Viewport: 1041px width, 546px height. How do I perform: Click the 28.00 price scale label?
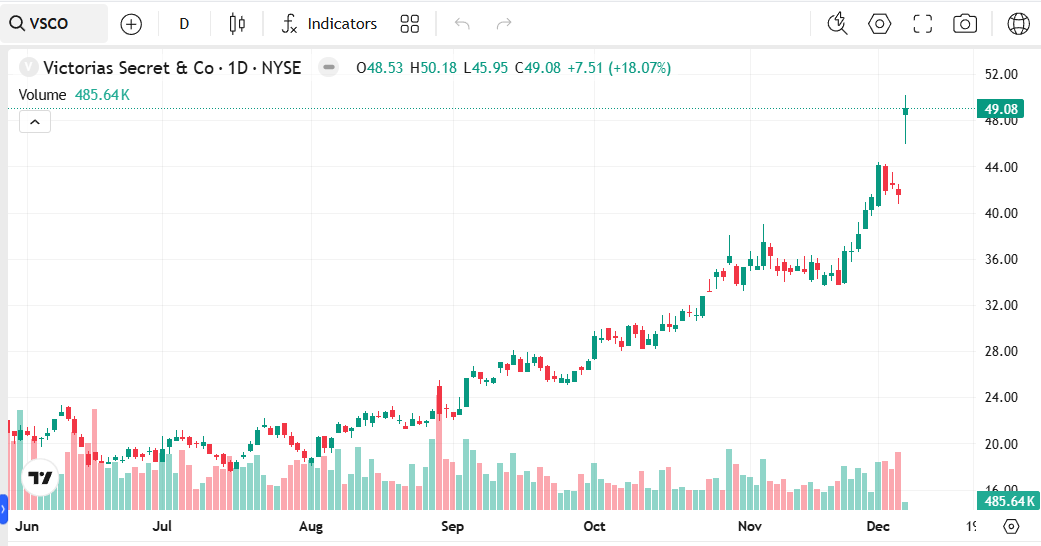click(x=1001, y=351)
